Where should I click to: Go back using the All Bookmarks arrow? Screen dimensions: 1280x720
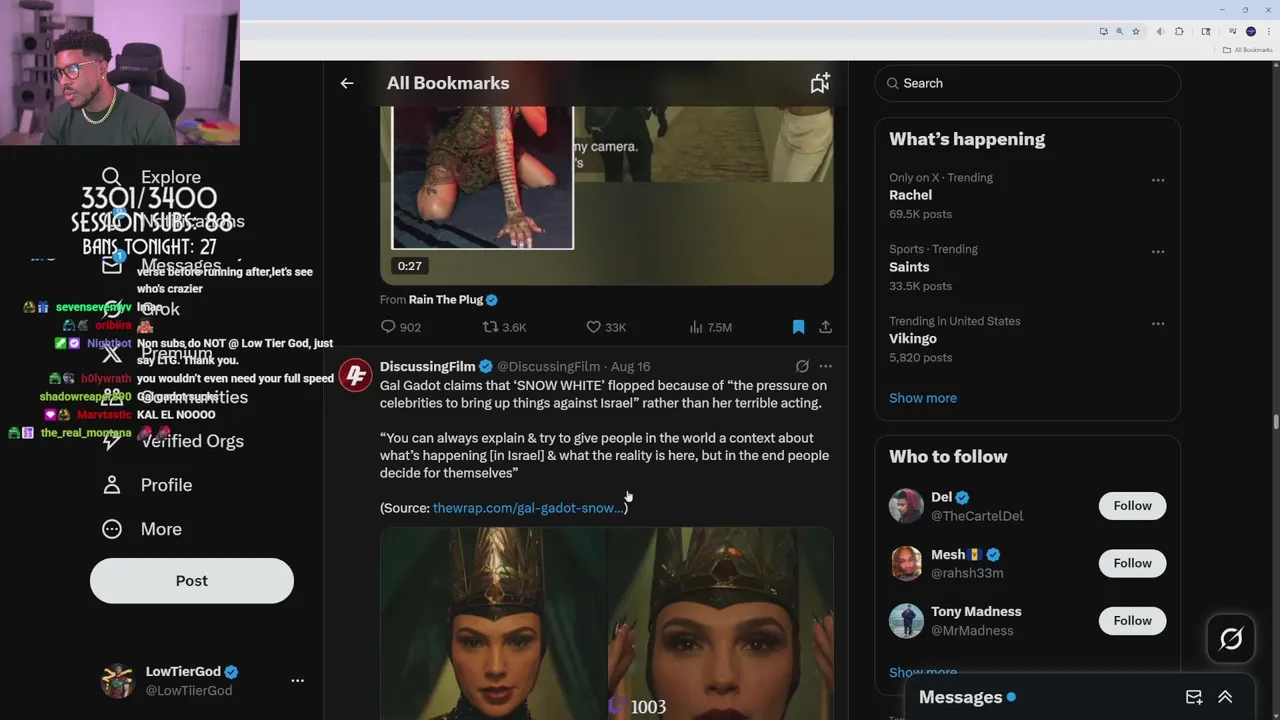346,83
